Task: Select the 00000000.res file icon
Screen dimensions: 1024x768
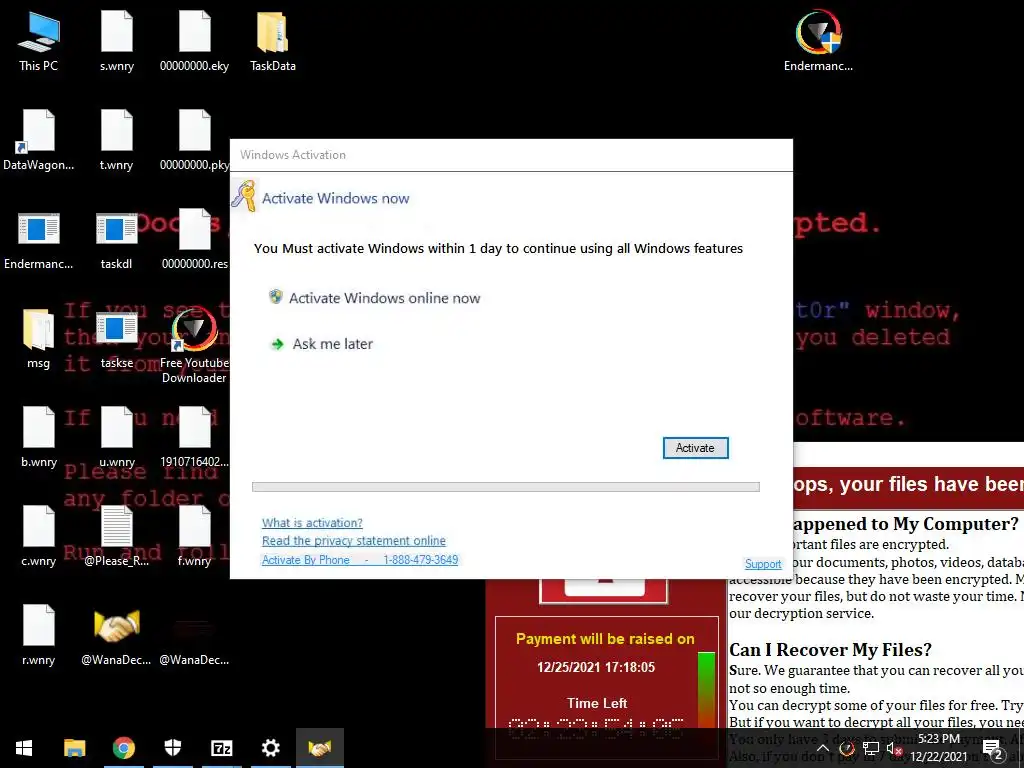Action: (195, 239)
